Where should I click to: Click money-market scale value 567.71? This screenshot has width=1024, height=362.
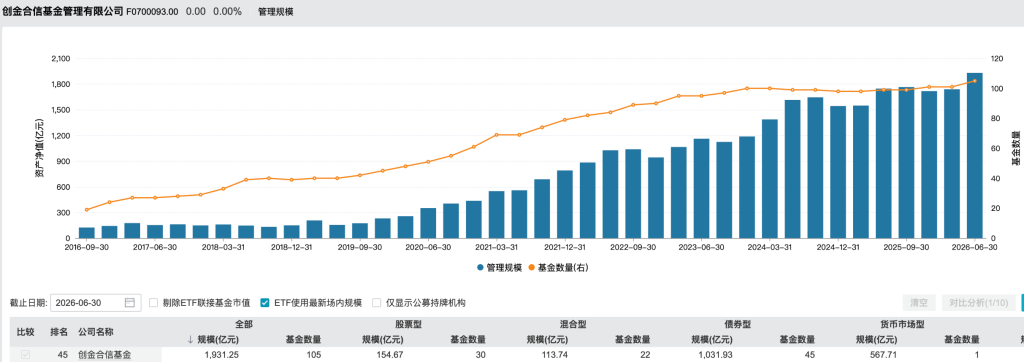tap(884, 355)
